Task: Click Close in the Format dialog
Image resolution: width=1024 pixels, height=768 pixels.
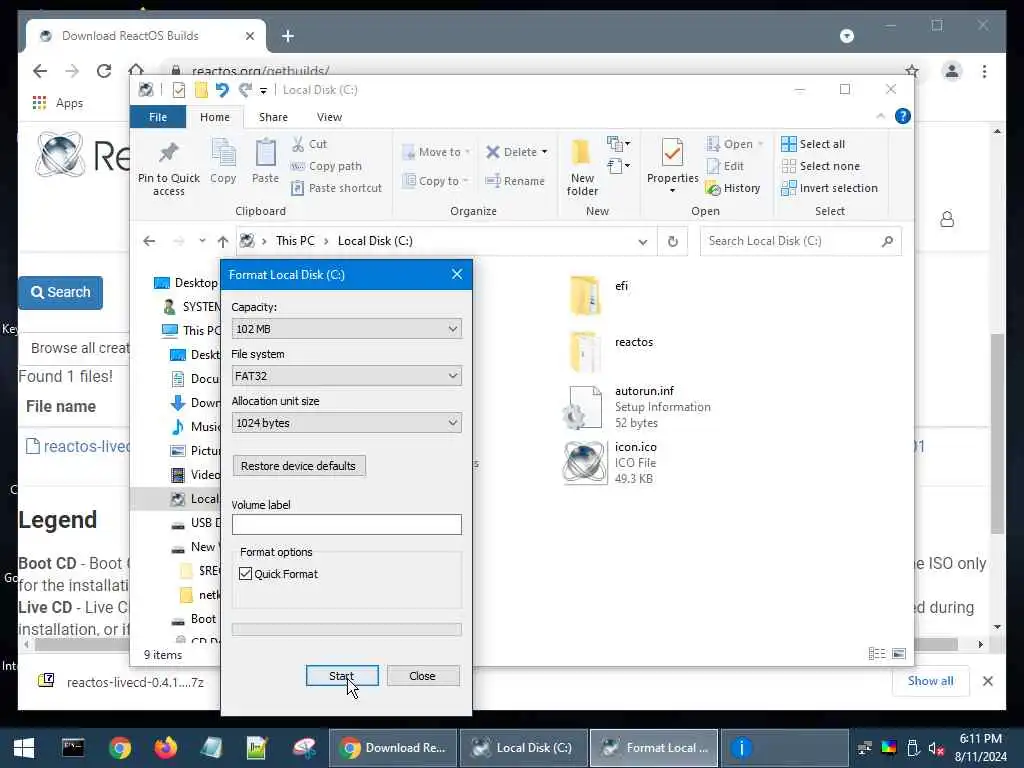Action: [x=423, y=676]
